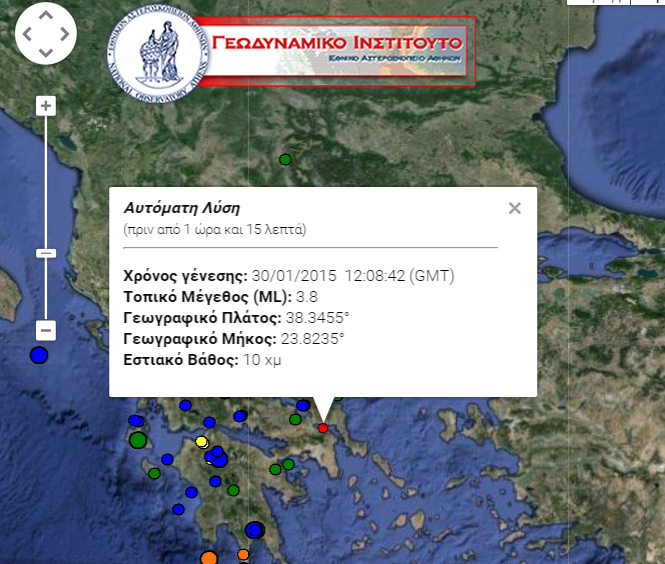Click the origin time 30/01/2015 12:08:42 (GMT)
Image resolution: width=665 pixels, height=564 pixels.
[x=353, y=276]
